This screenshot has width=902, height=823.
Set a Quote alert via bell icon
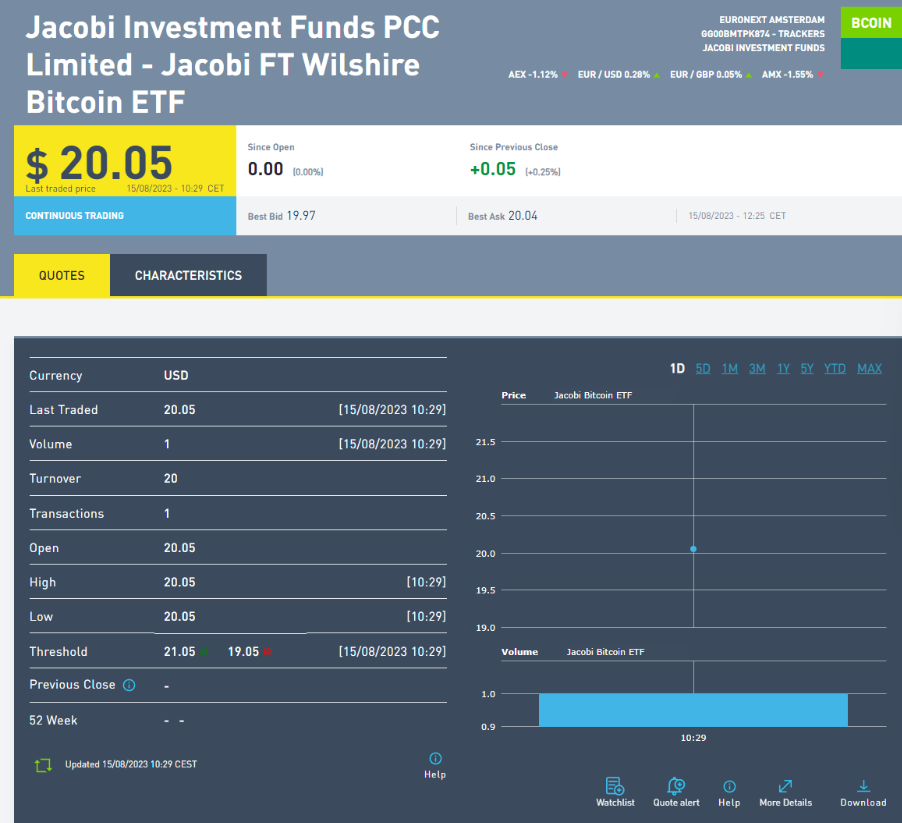point(675,787)
